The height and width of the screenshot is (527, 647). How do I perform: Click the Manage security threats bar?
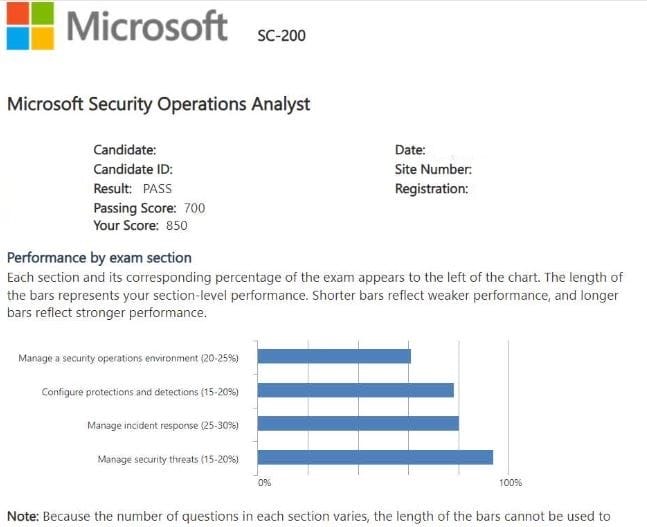[x=375, y=458]
